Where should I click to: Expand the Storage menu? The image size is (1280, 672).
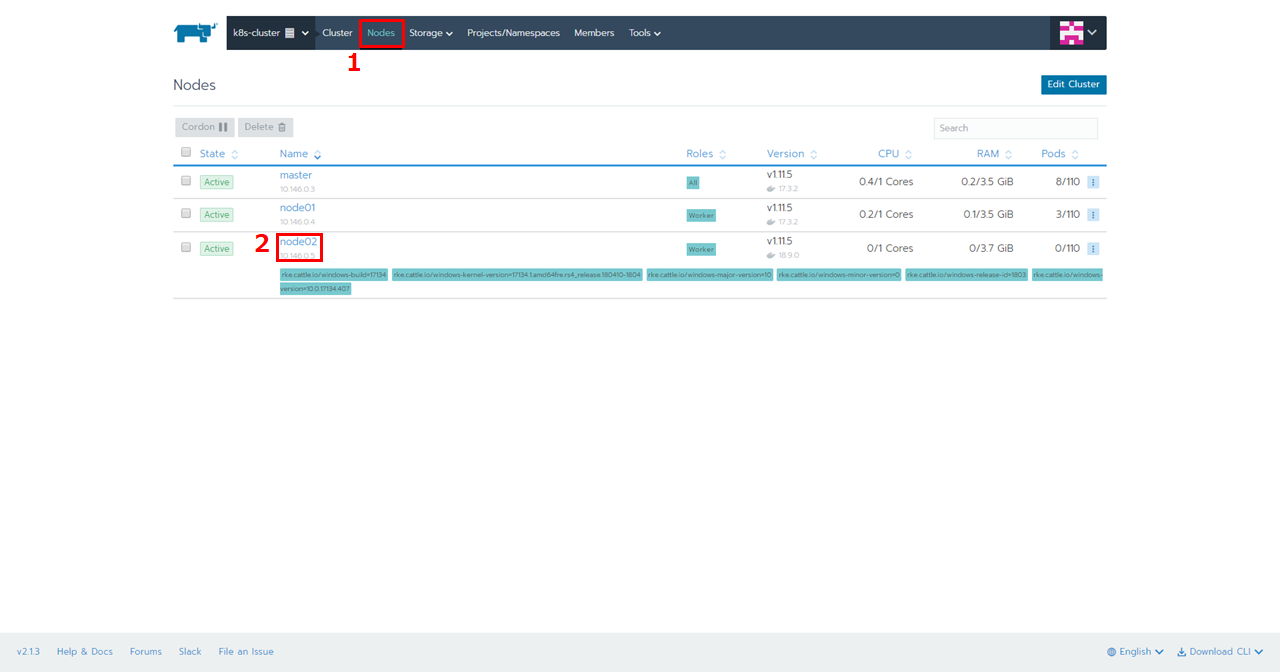(x=430, y=33)
